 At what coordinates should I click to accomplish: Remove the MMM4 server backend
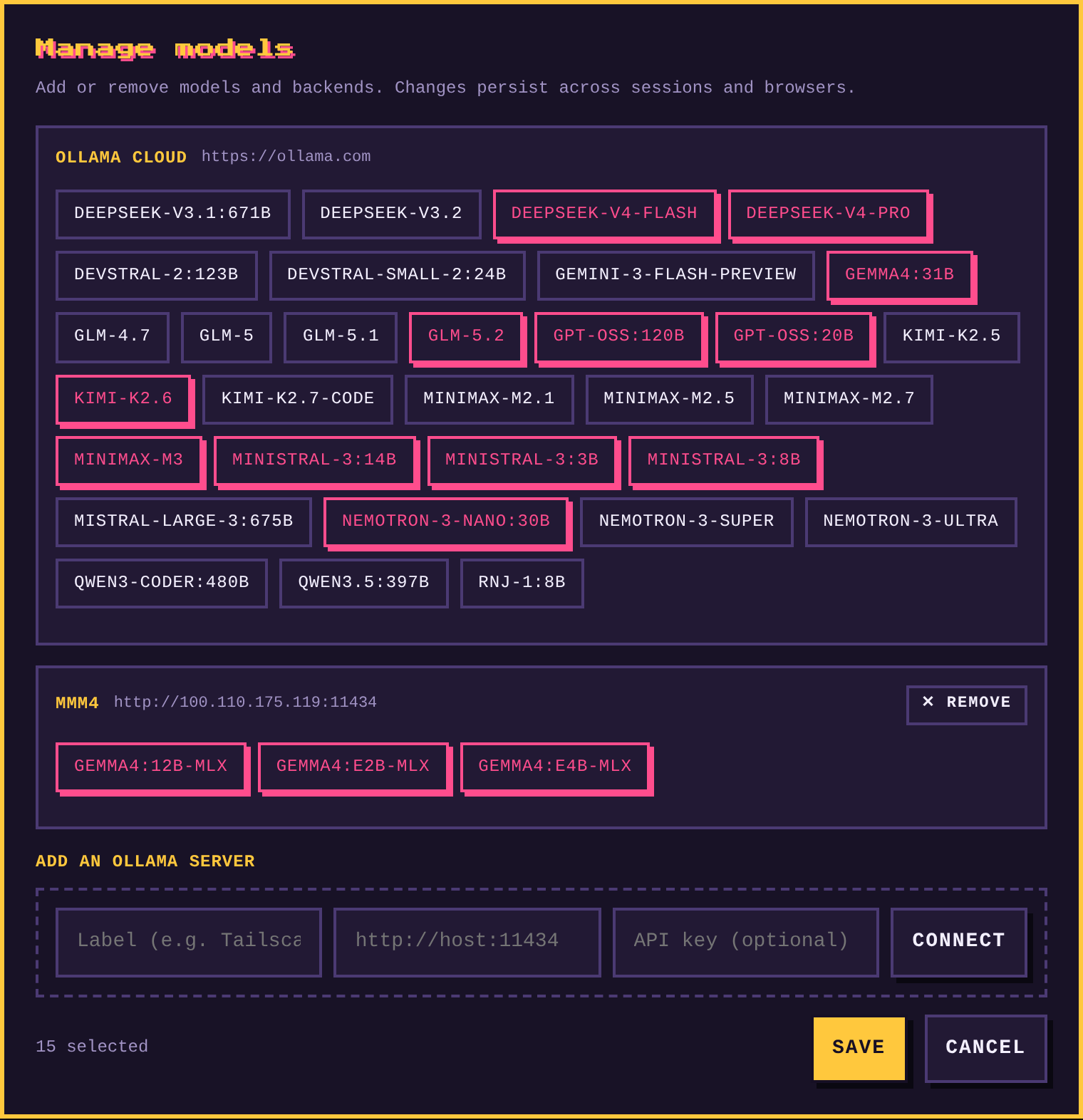point(967,704)
